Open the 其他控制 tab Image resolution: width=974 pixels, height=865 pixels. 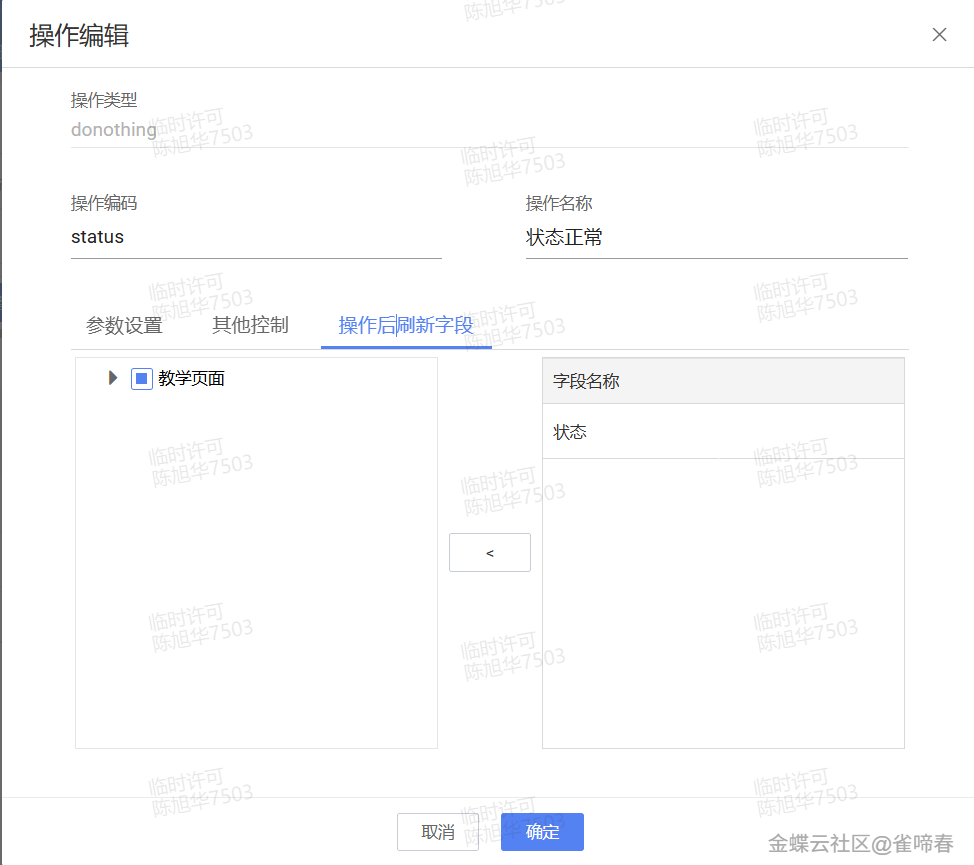pyautogui.click(x=248, y=325)
